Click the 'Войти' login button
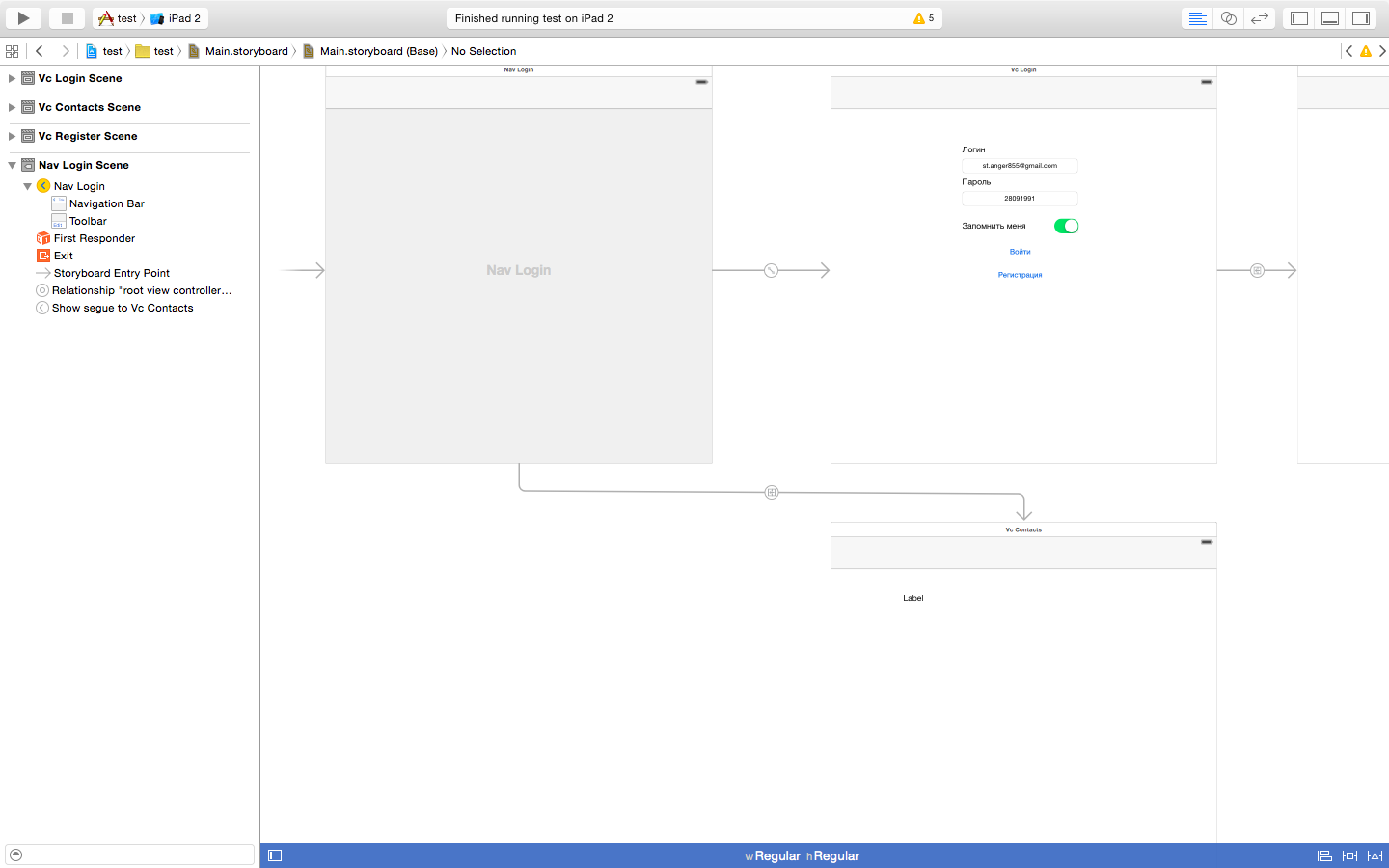This screenshot has height=868, width=1389. point(1020,252)
